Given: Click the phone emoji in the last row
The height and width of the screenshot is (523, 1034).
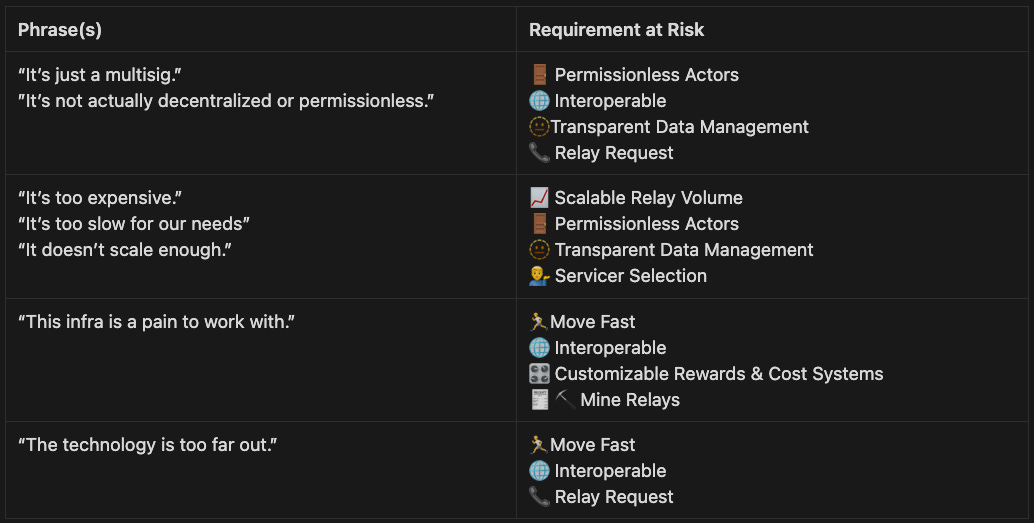Looking at the screenshot, I should (539, 496).
